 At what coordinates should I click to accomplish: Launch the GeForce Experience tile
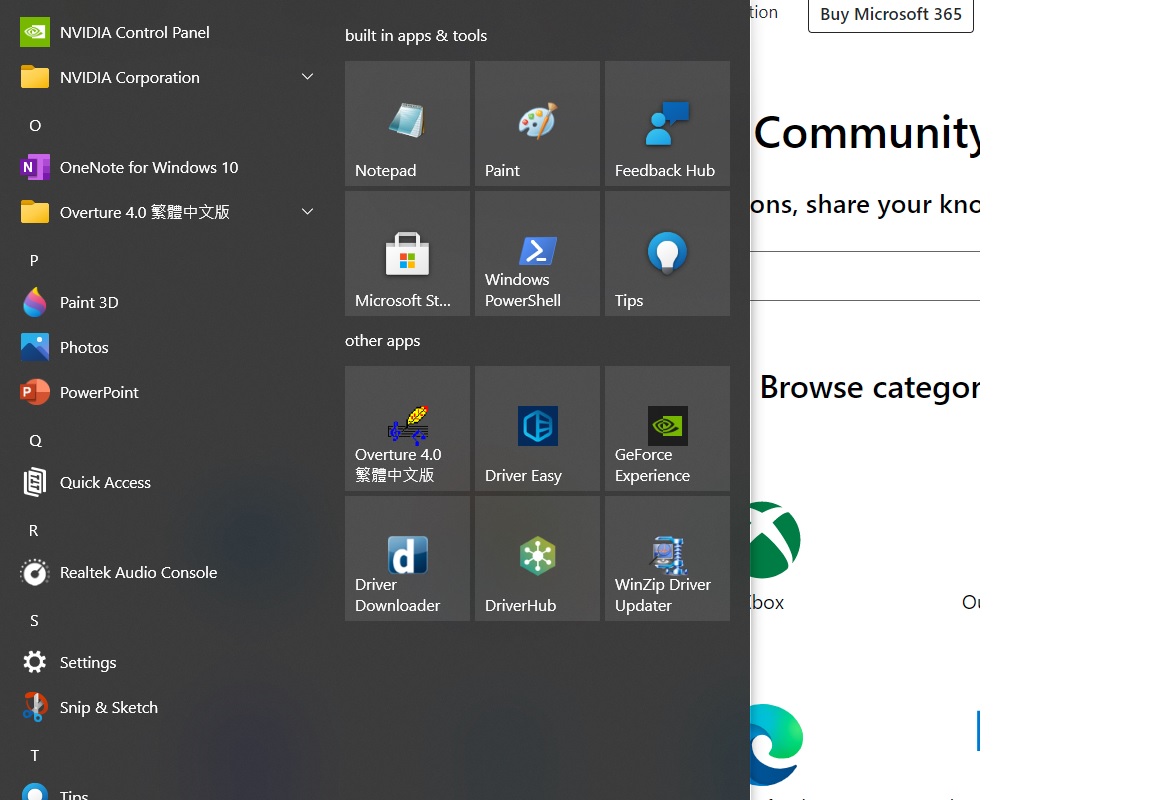coord(667,428)
